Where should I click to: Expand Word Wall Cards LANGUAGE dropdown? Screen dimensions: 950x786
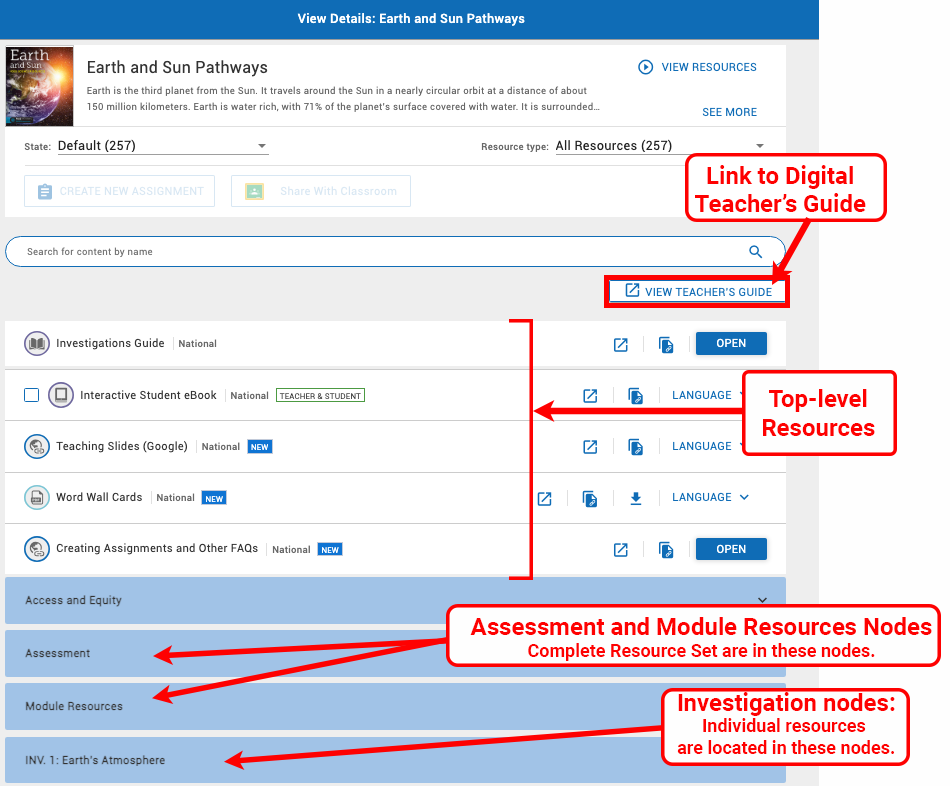tap(710, 497)
